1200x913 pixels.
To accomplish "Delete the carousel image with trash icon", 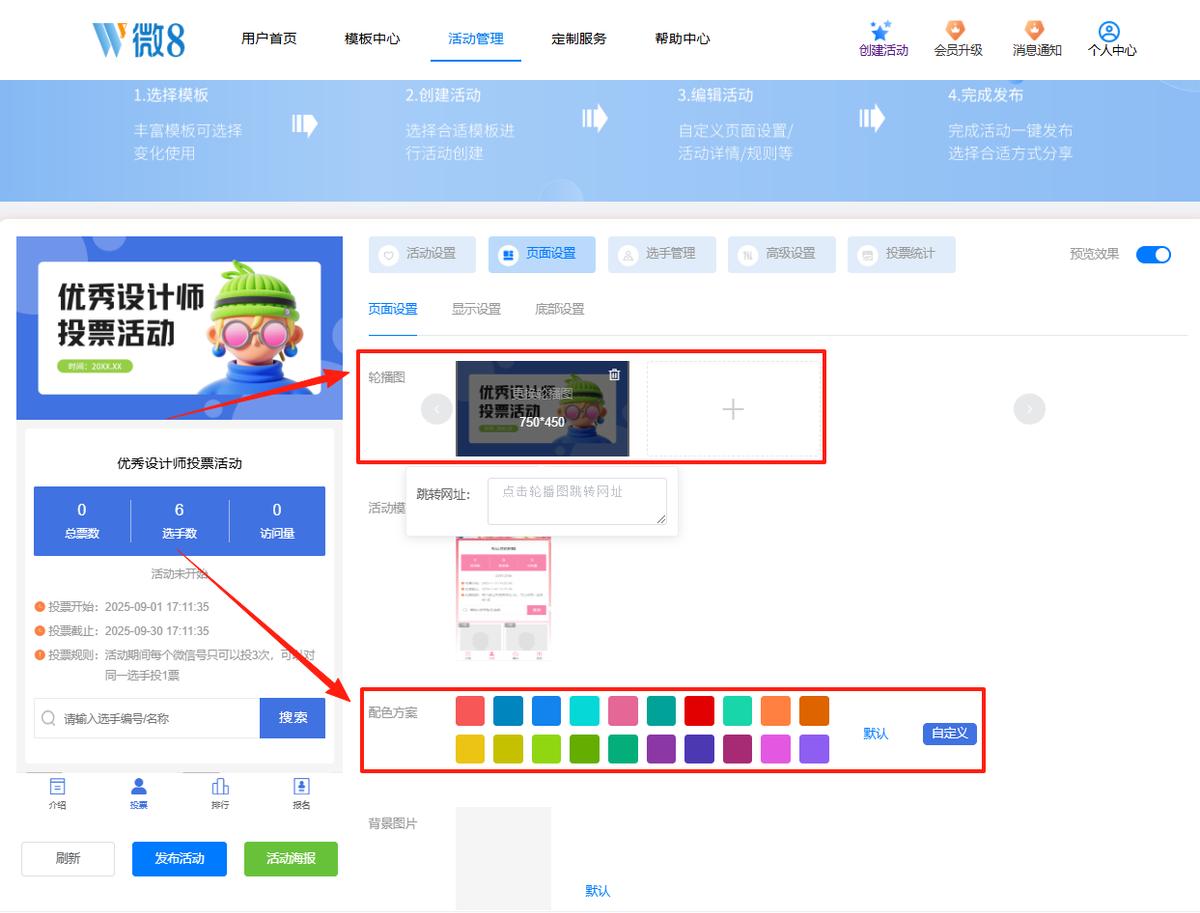I will [x=614, y=374].
